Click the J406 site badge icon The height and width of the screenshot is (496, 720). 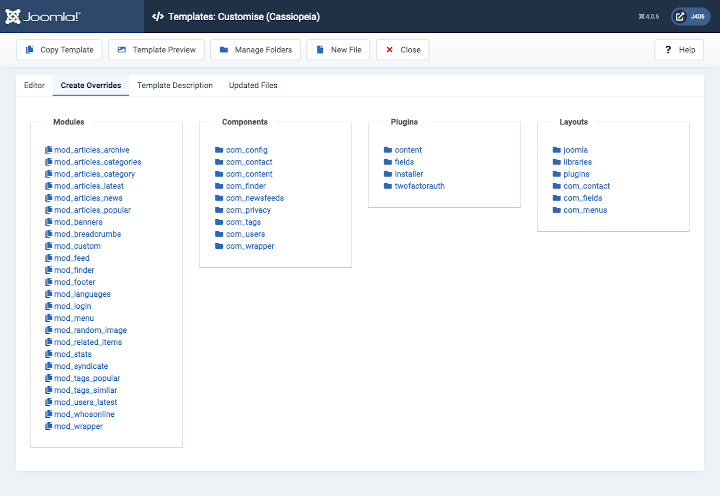click(691, 16)
